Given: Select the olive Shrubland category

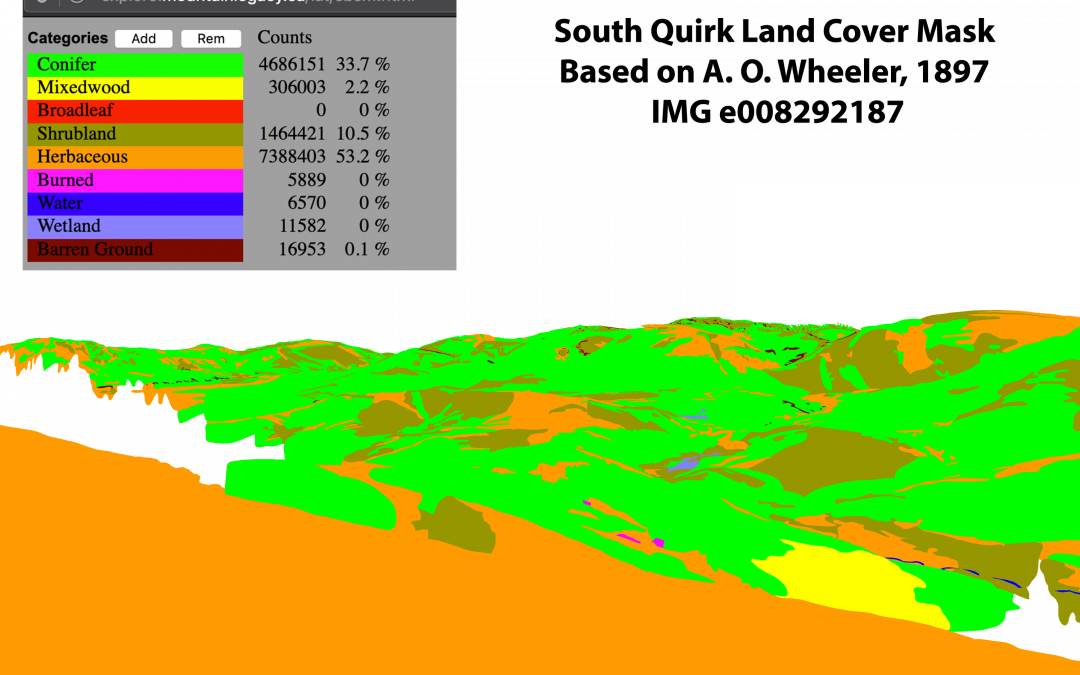Looking at the screenshot, I should 135,134.
